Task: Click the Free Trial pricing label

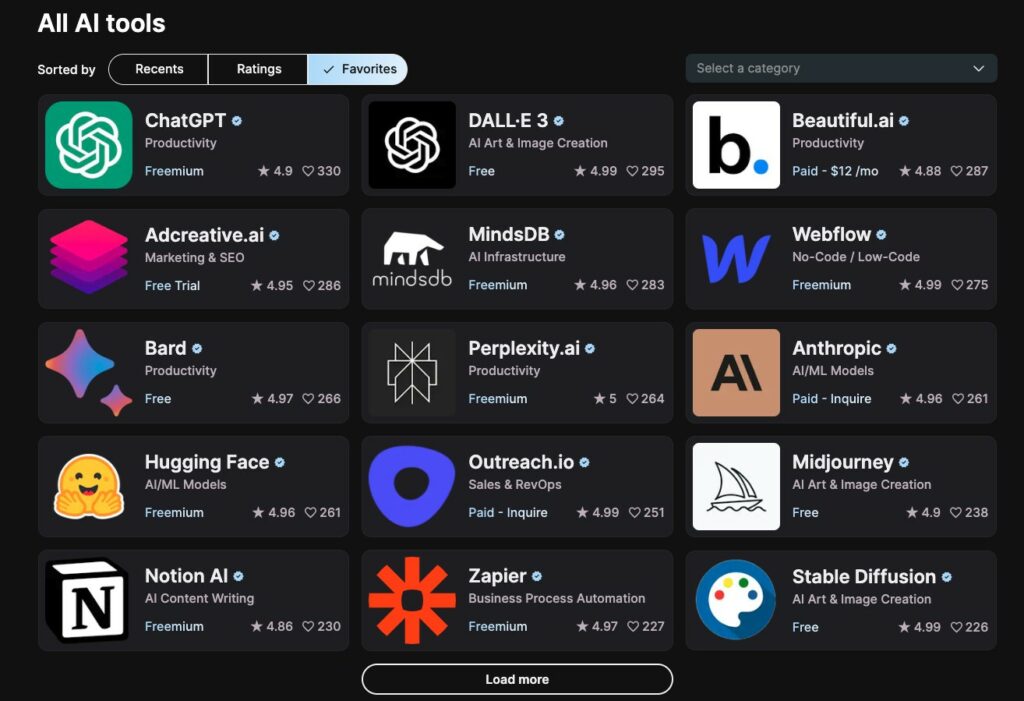Action: (172, 285)
